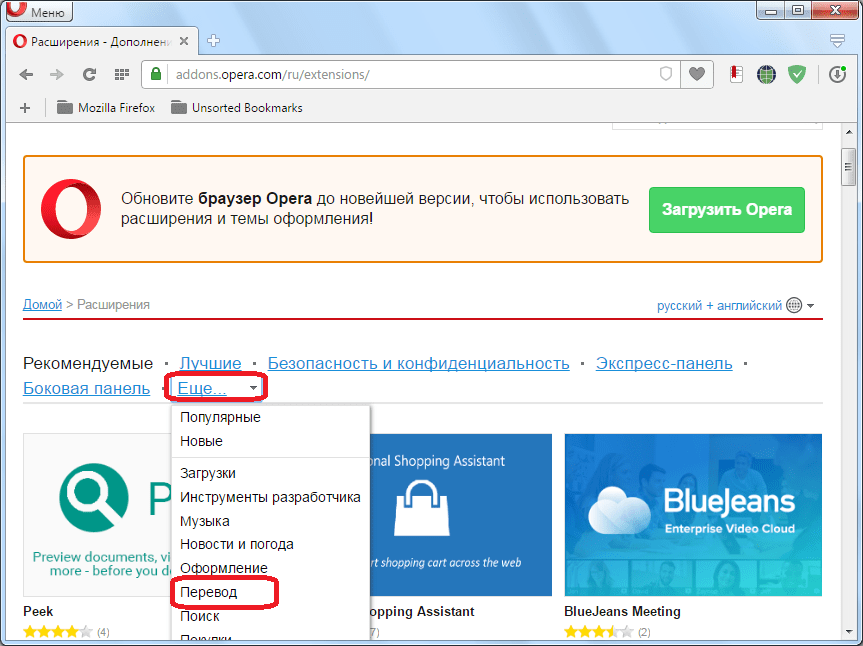Click the green shield extension icon
This screenshot has width=863, height=646.
pos(797,74)
